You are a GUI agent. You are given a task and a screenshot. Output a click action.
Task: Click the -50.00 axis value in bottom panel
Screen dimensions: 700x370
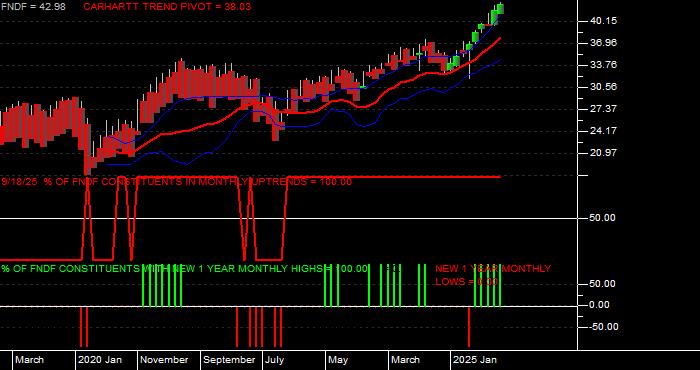pyautogui.click(x=603, y=327)
